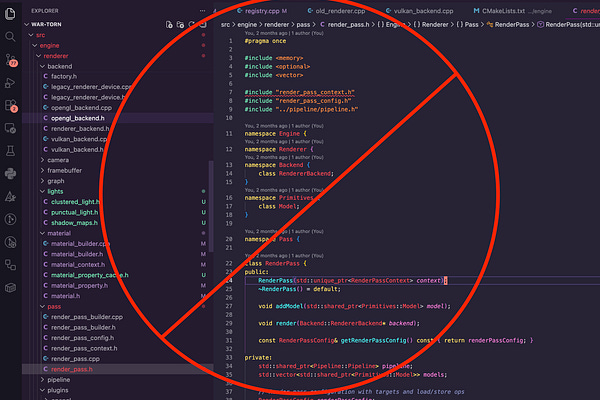The width and height of the screenshot is (600, 400).
Task: Click the src breadcrumb
Action: [x=225, y=24]
